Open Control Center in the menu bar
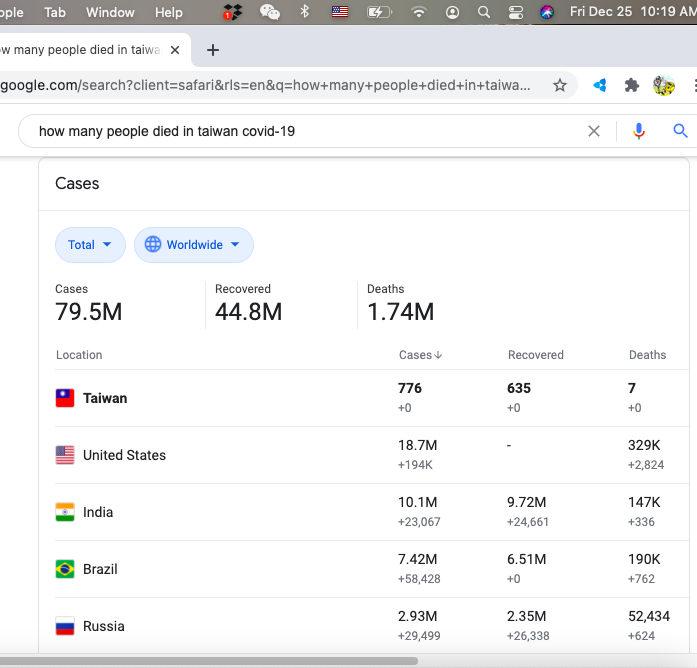The image size is (697, 668). [516, 12]
